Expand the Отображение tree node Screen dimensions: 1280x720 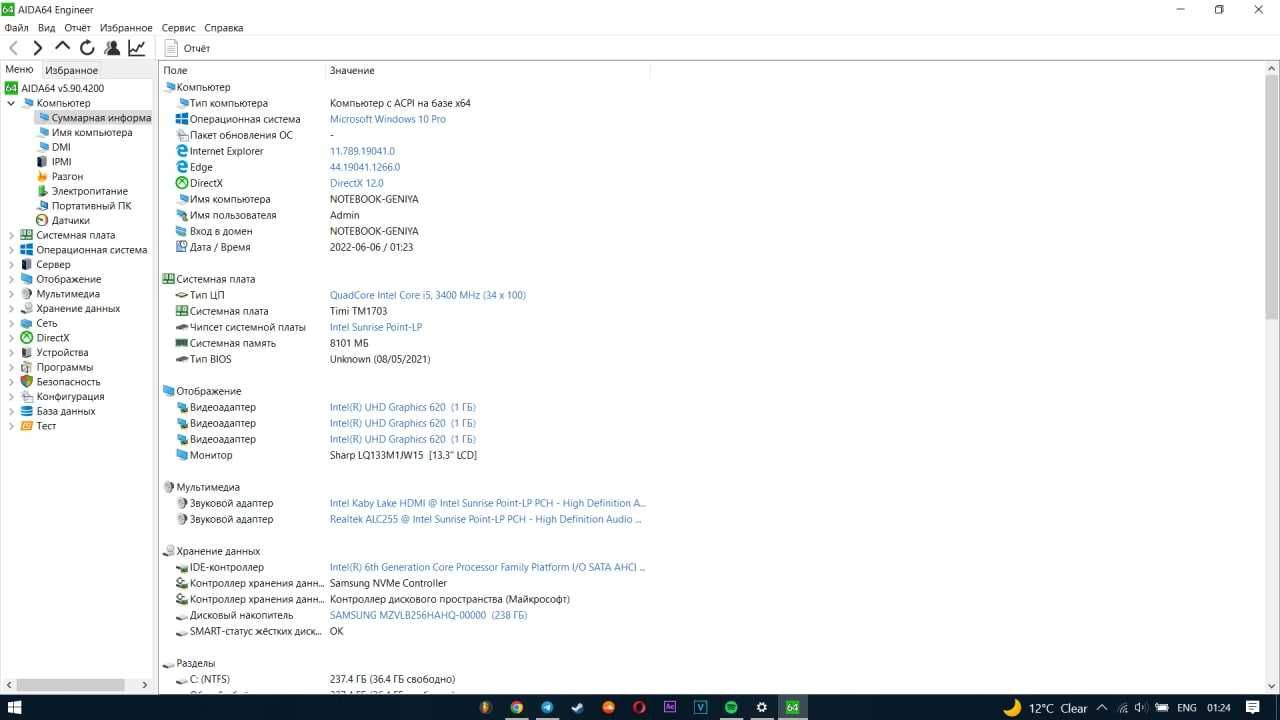click(x=11, y=279)
